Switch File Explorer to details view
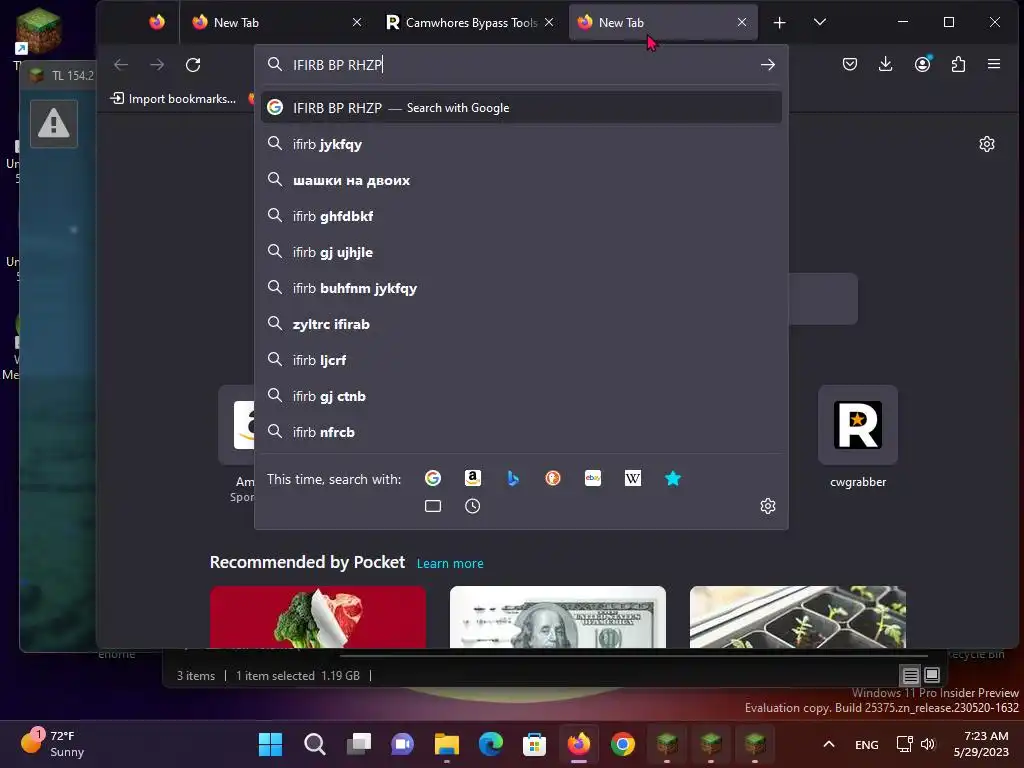This screenshot has height=768, width=1024. pos(910,675)
